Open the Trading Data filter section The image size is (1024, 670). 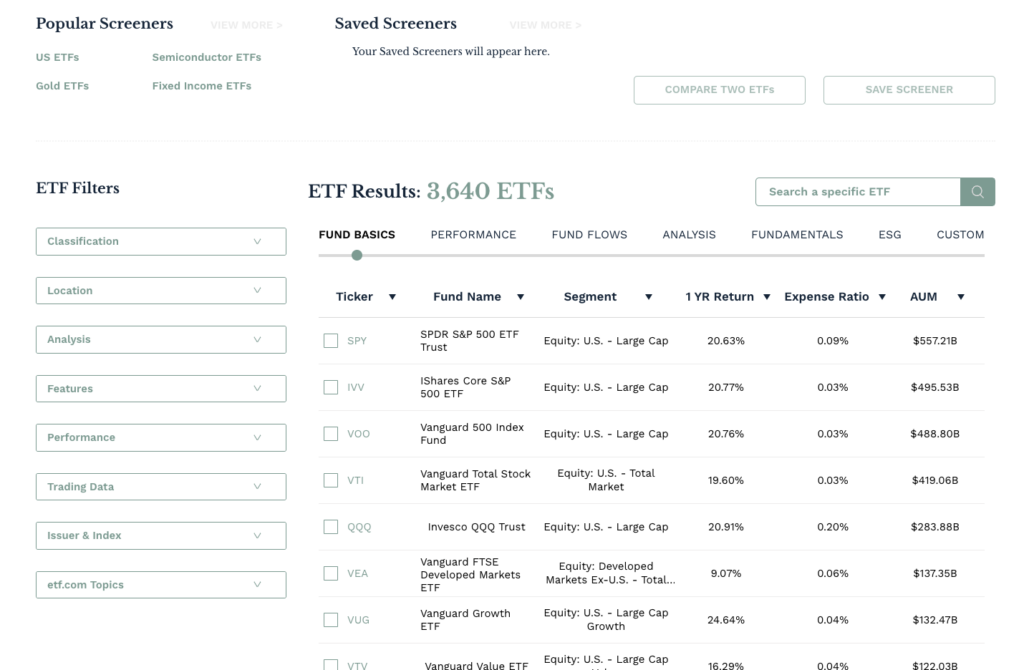(160, 486)
